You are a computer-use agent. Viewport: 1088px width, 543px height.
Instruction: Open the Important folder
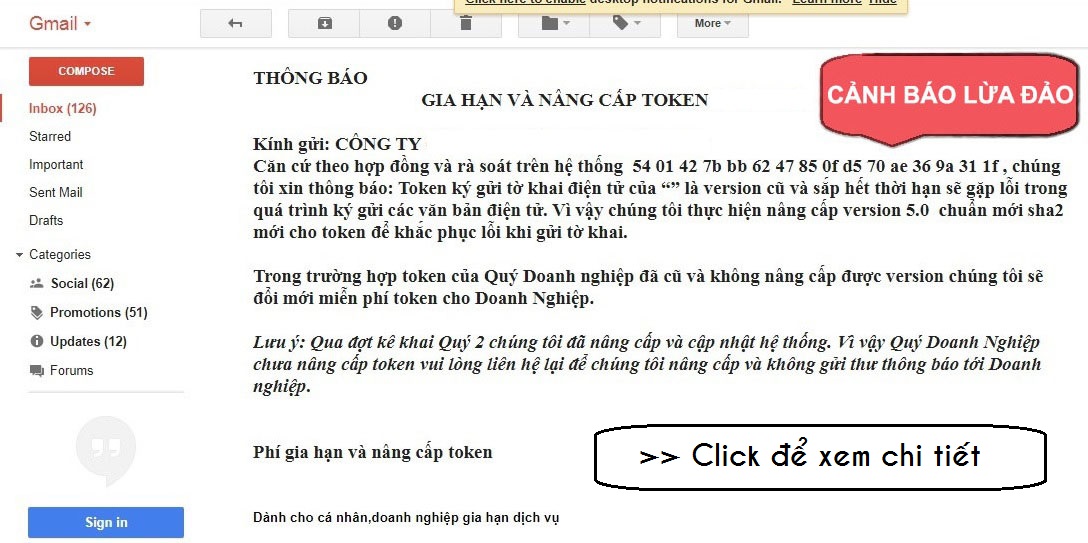[56, 164]
